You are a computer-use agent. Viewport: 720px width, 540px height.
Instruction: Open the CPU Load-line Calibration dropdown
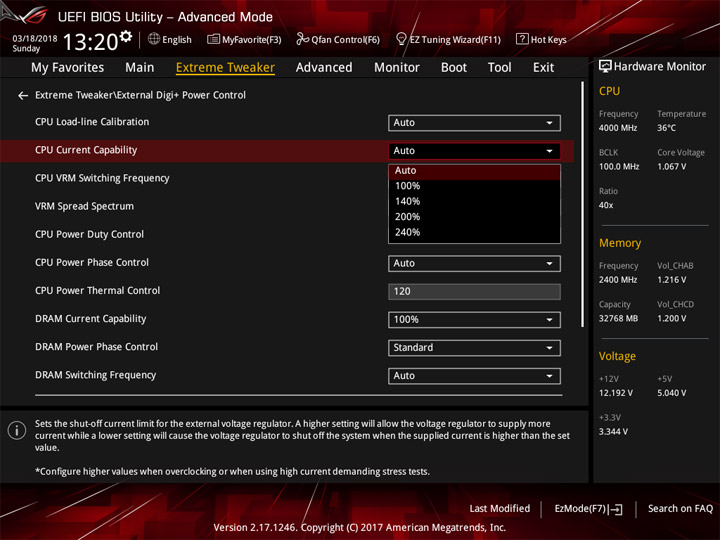click(x=474, y=123)
